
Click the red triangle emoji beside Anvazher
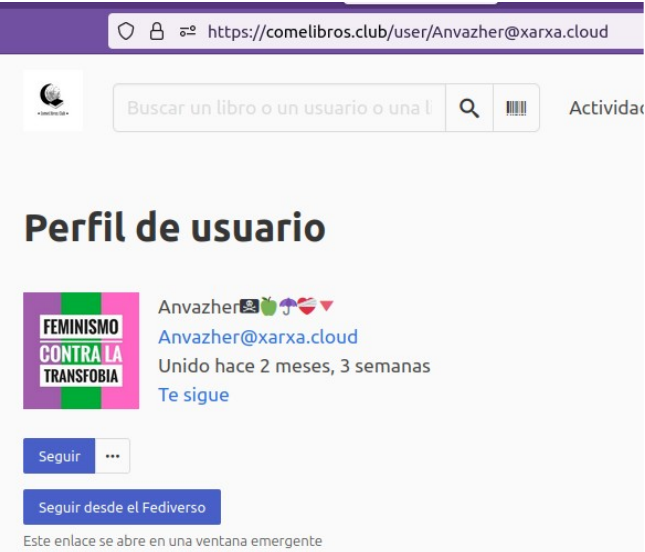pyautogui.click(x=327, y=306)
